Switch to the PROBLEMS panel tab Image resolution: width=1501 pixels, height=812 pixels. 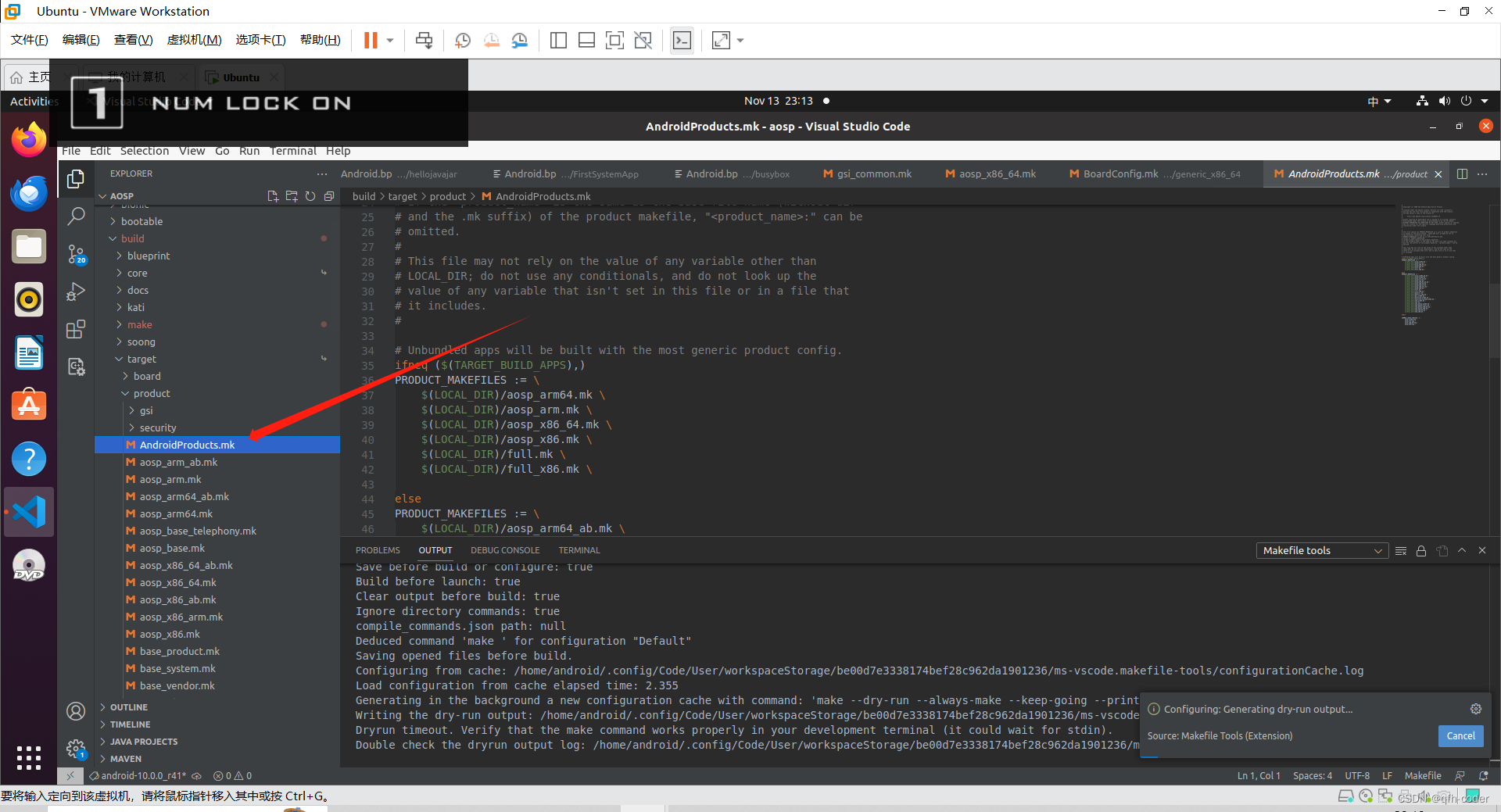(378, 550)
